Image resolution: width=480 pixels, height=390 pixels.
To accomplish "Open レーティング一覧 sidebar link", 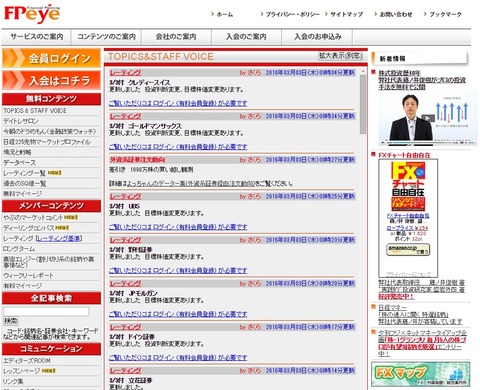I will click(25, 173).
